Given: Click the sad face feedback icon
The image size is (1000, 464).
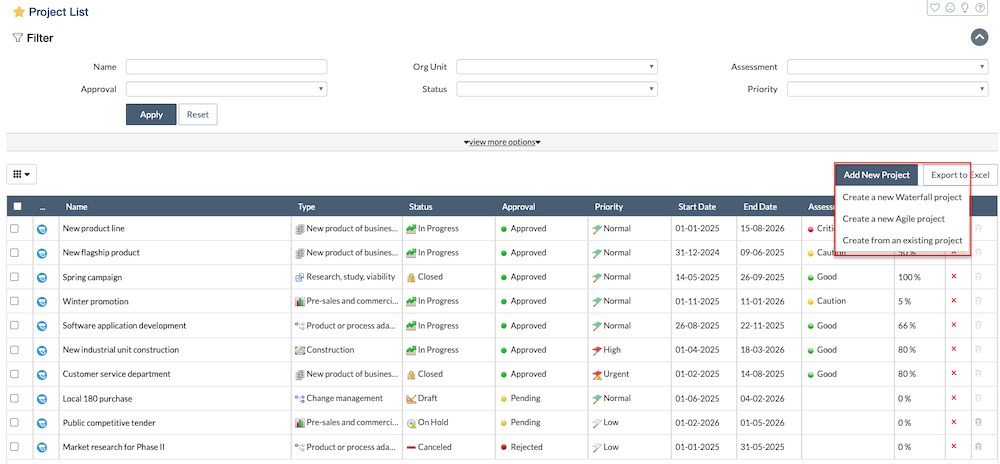Looking at the screenshot, I should tap(950, 8).
